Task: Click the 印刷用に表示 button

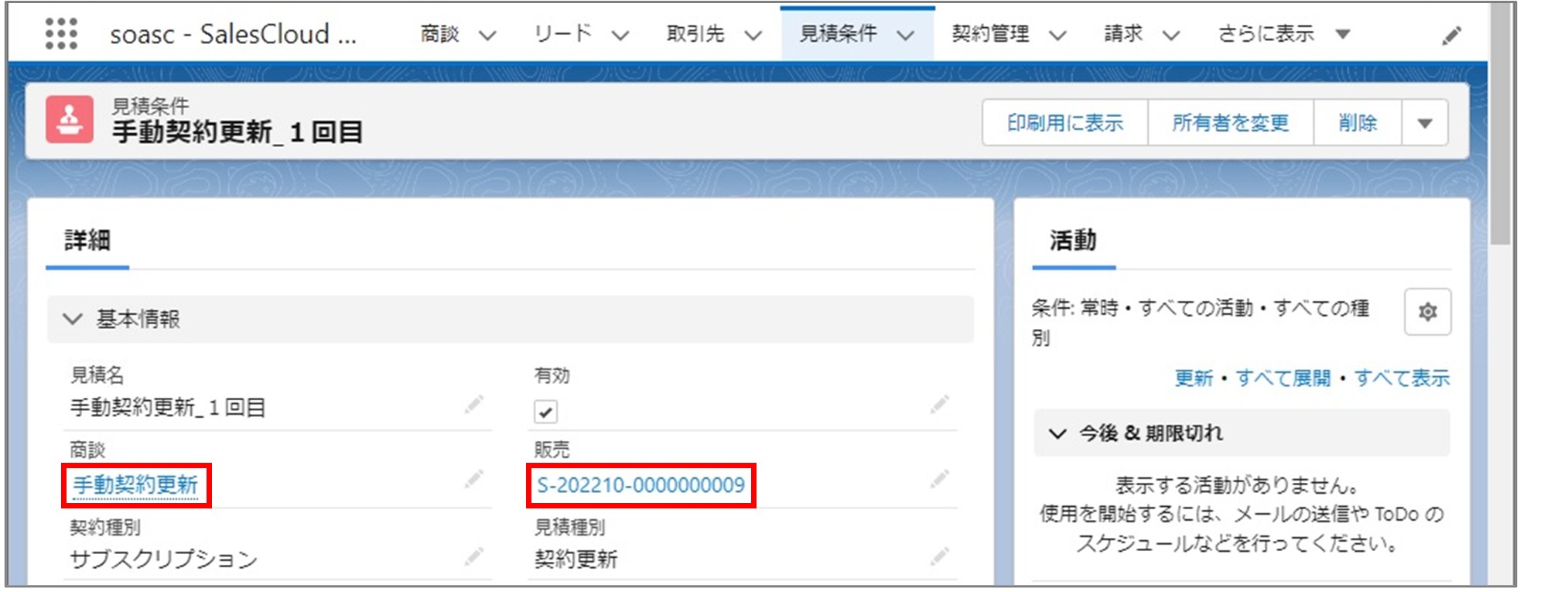Action: tap(1065, 122)
